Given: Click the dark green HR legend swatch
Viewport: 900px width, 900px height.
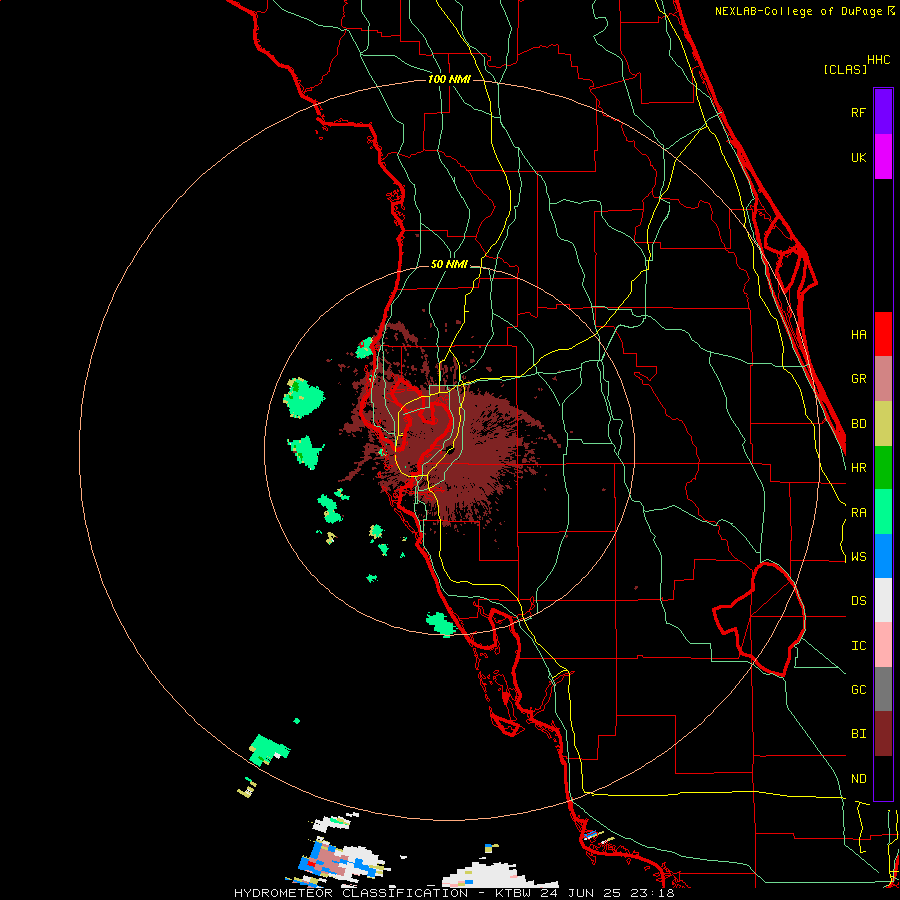Looking at the screenshot, I should coord(883,468).
